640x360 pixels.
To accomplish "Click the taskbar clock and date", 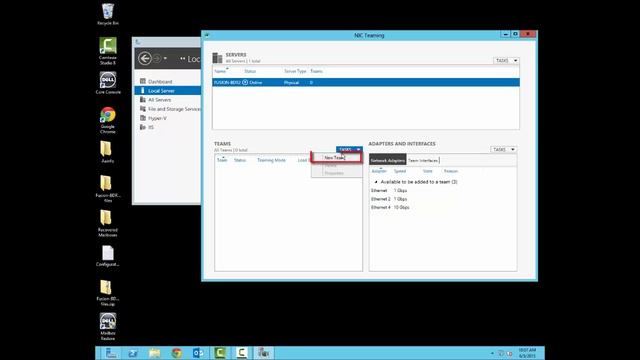I will pyautogui.click(x=527, y=353).
